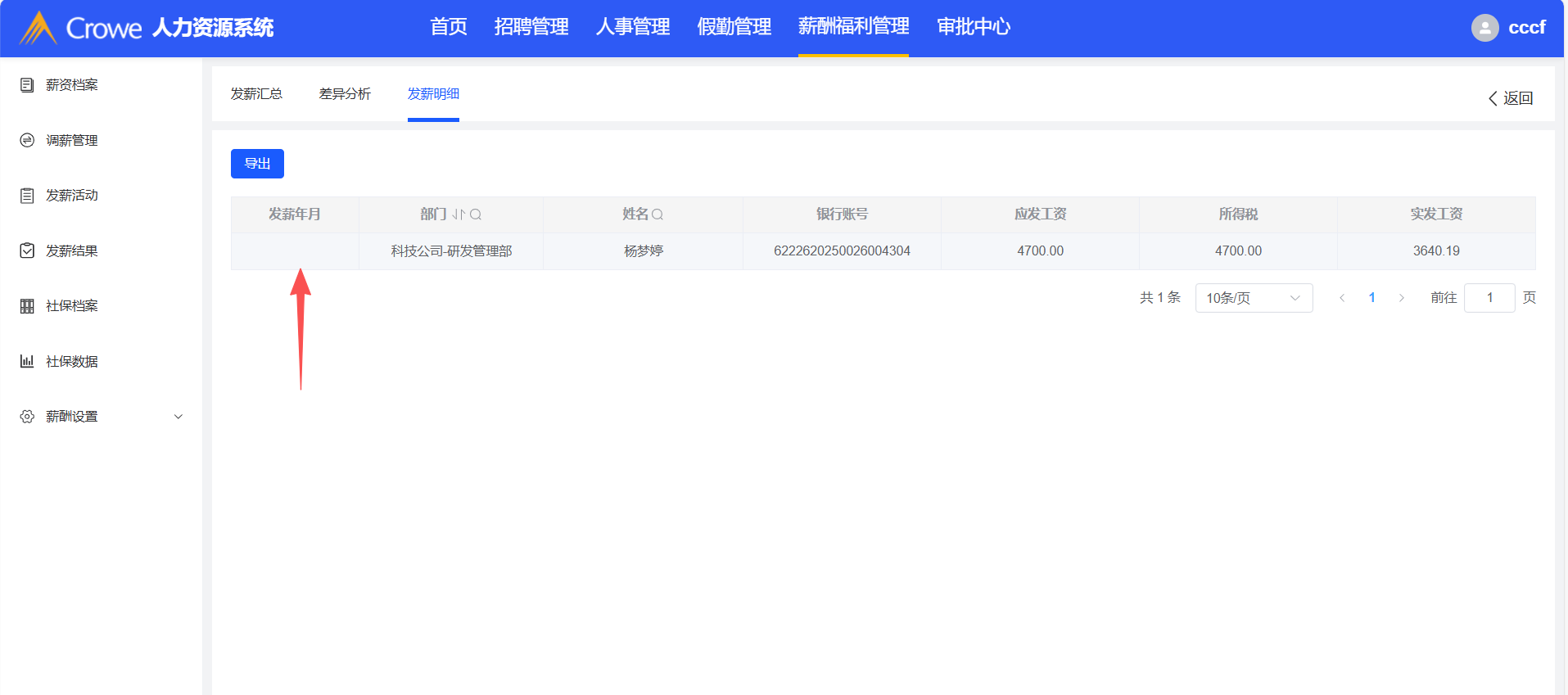Viewport: 1568px width, 695px height.
Task: Open 假勤管理 in the top navigation
Action: coord(734,27)
